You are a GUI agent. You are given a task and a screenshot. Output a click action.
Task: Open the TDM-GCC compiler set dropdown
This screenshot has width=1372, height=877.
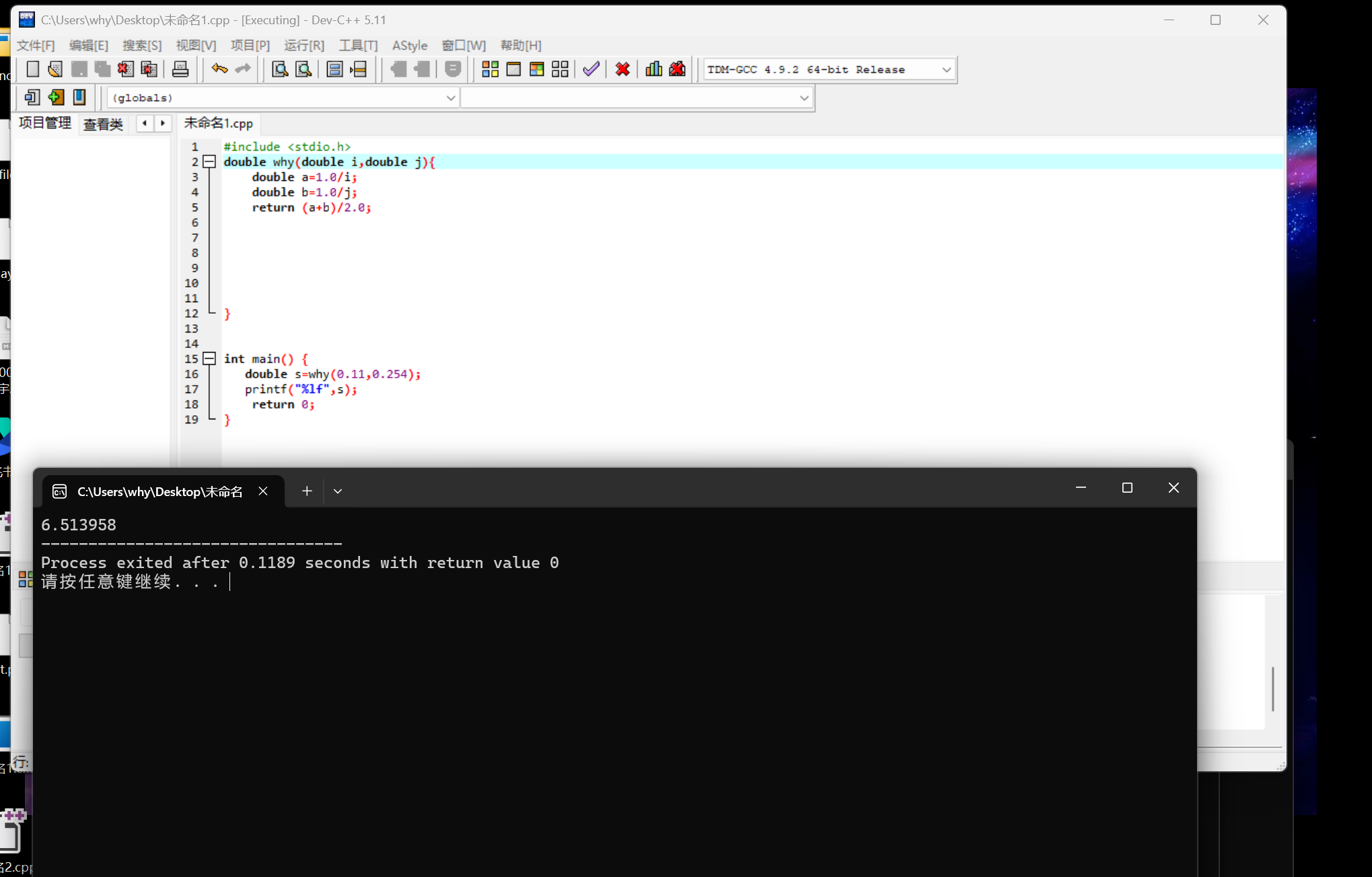pos(946,69)
